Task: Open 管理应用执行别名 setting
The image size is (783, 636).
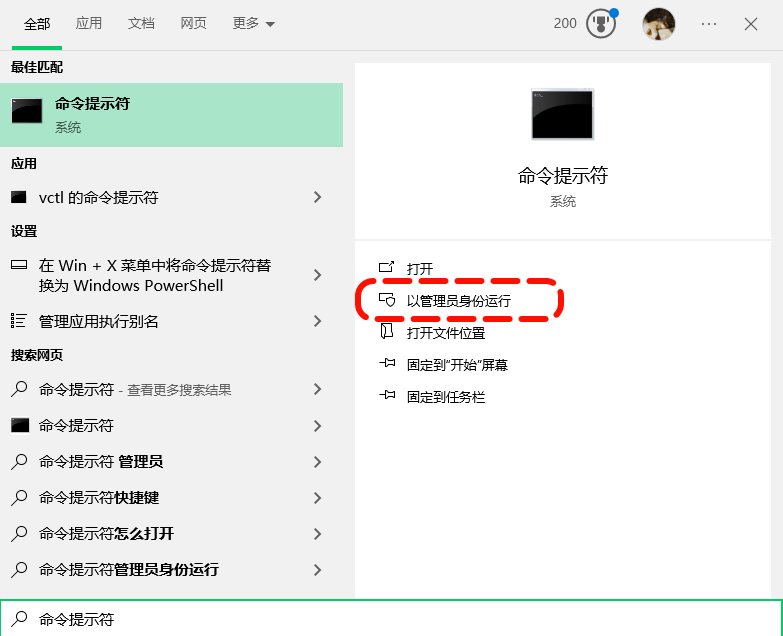Action: [171, 321]
